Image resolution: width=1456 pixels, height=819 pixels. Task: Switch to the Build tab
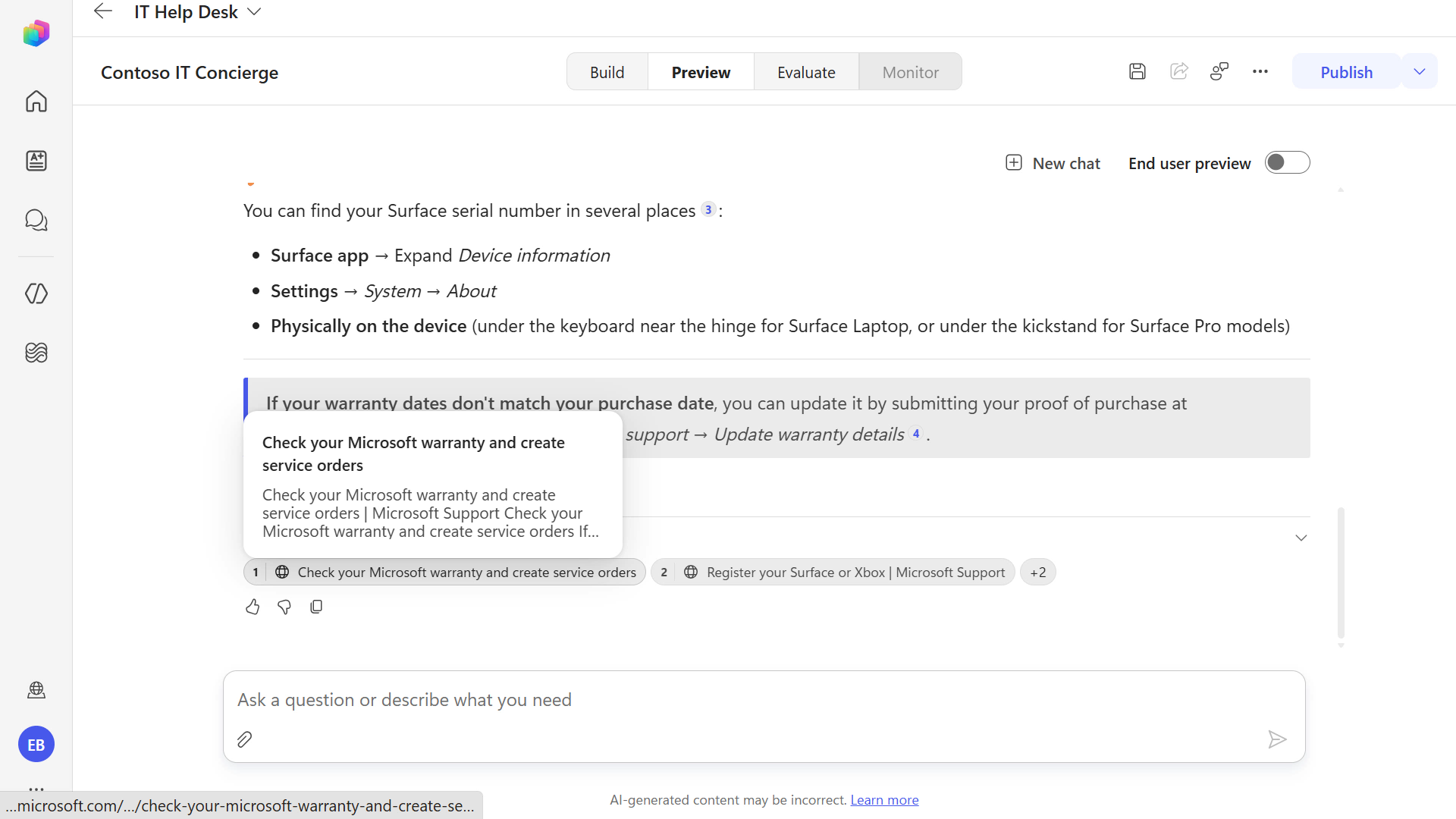coord(607,72)
